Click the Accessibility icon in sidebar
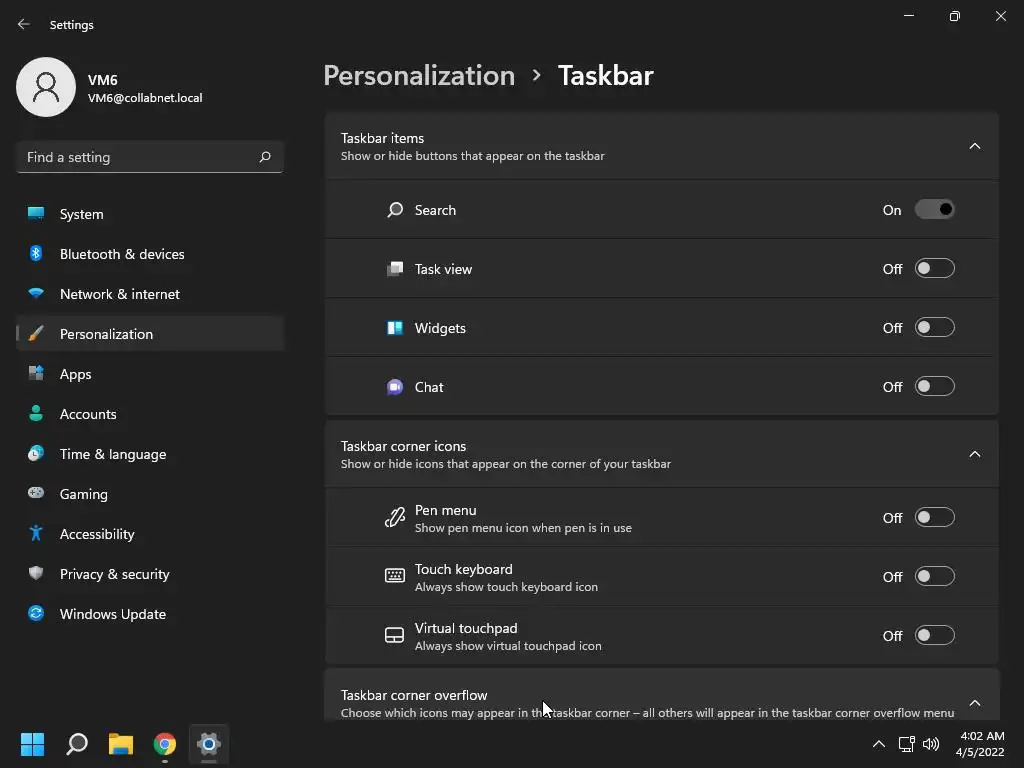The image size is (1024, 768). 36,534
